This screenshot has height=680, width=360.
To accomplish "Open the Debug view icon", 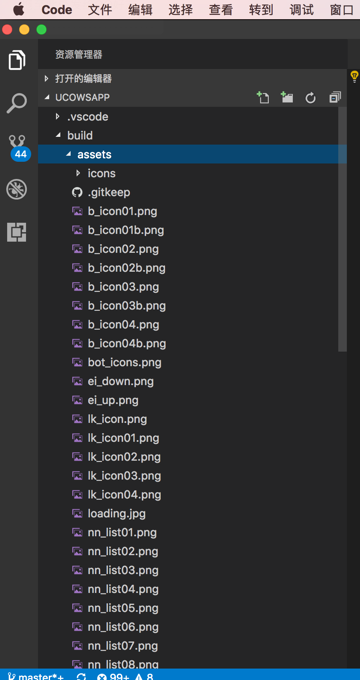I will (17, 190).
